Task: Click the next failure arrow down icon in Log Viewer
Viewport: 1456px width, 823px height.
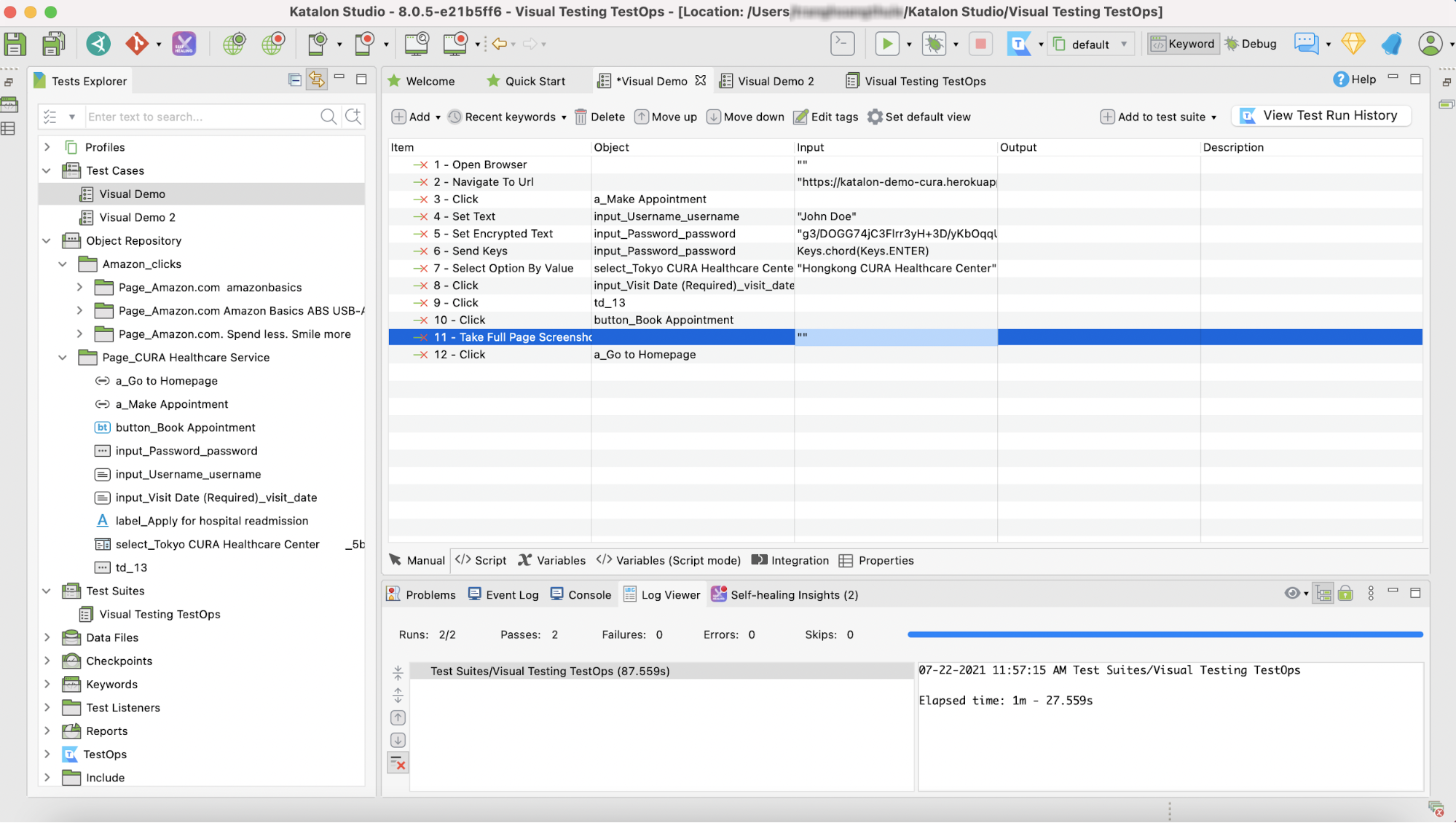Action: coord(398,740)
